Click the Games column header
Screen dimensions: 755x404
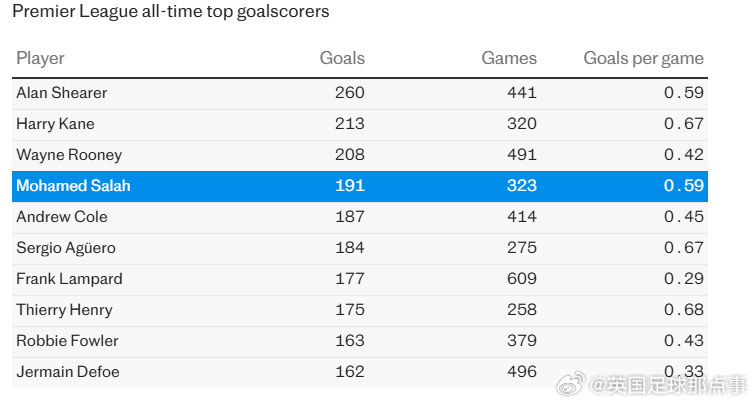point(509,59)
